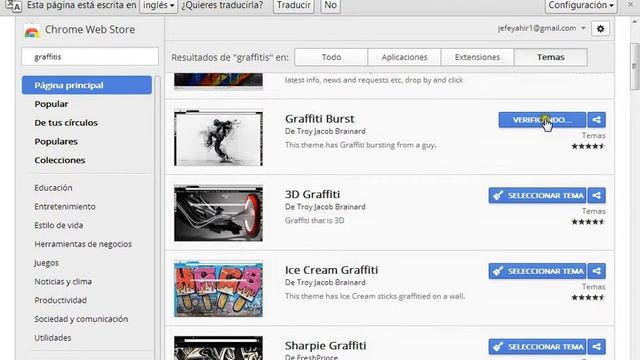
Task: Share the Graffiti Burst theme
Action: [596, 120]
